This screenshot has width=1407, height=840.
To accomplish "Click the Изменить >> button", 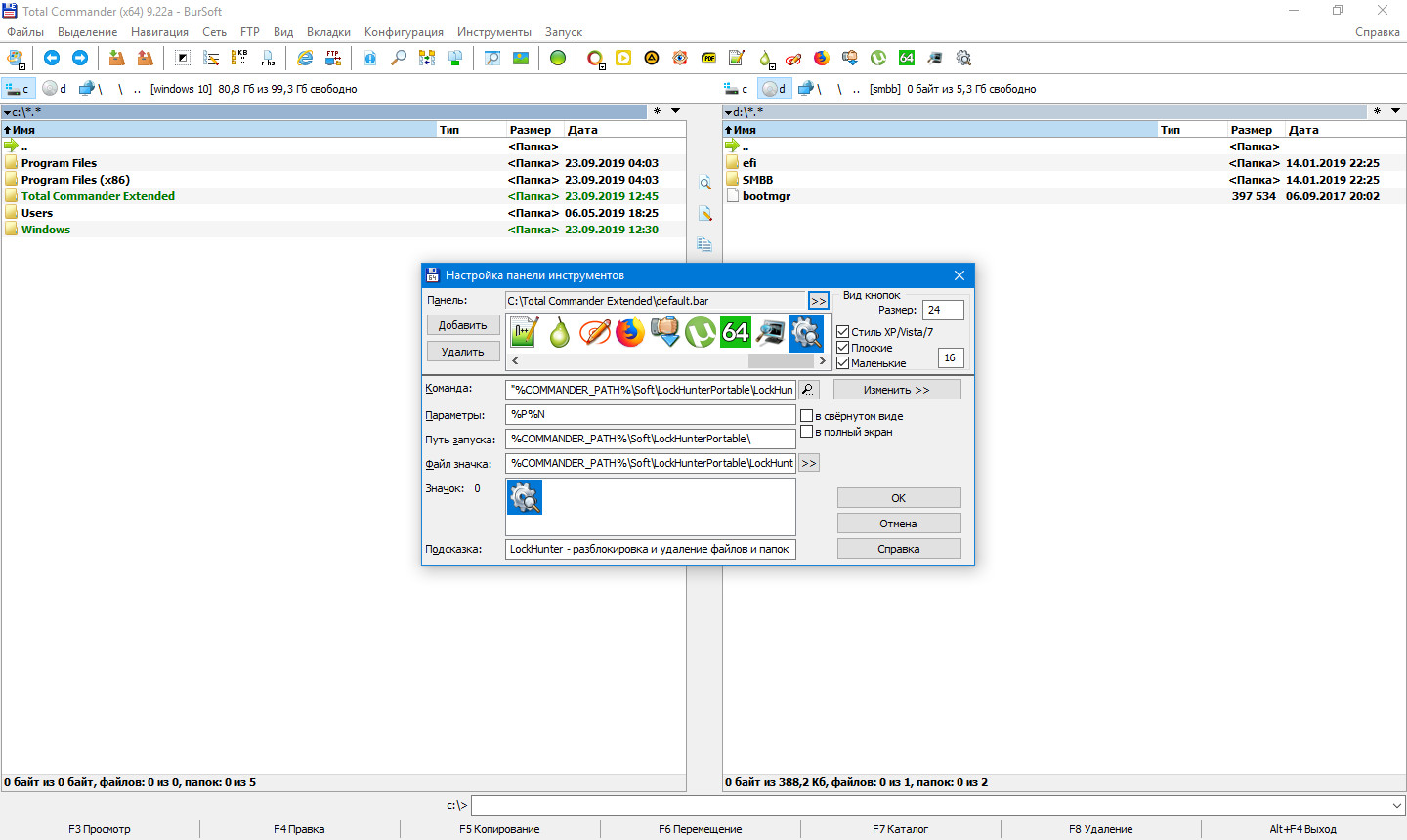I will point(897,390).
